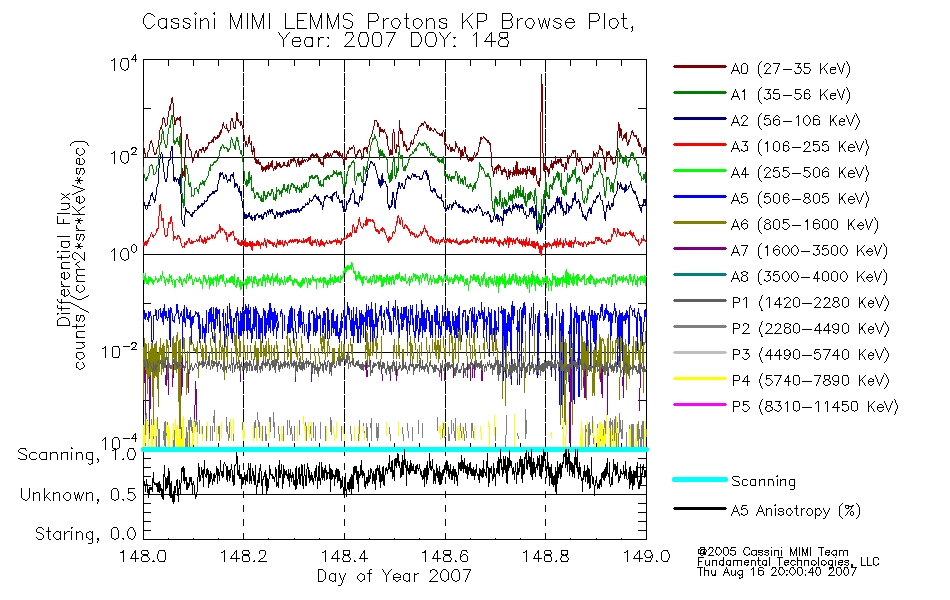Screen dimensions: 950x600
Task: Click the purple A7 legend line
Action: click(x=700, y=248)
